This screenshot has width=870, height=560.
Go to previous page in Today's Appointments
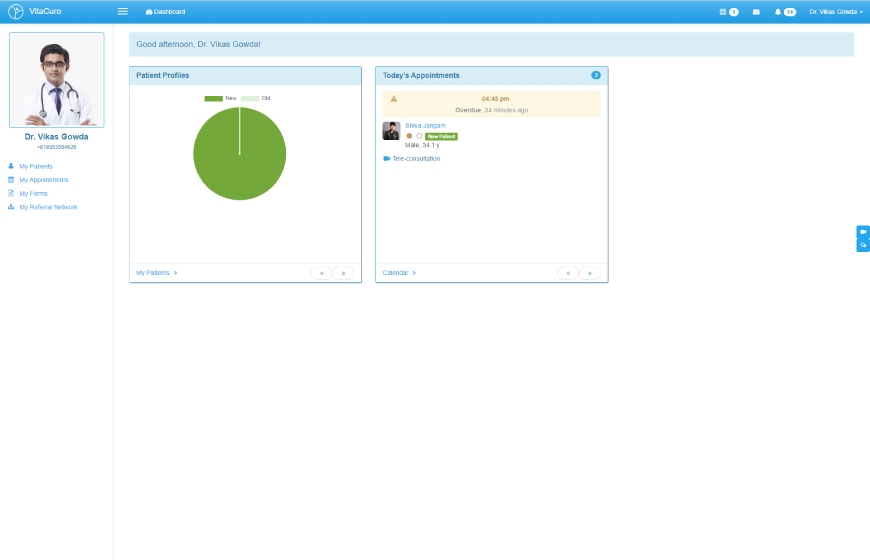coord(568,273)
